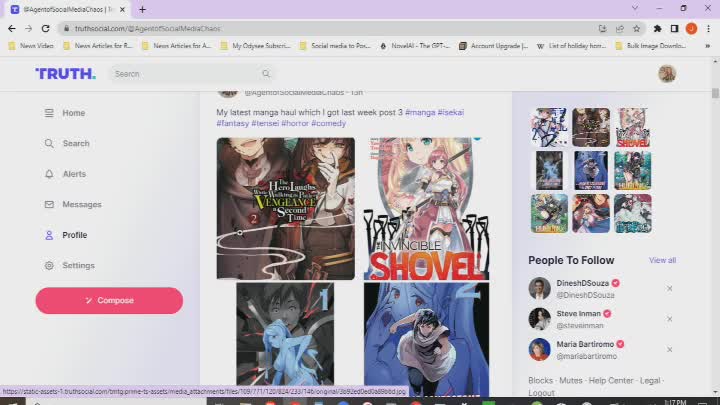Open the Hero Laughs Vengeance manga image
Screen dimensions: 720x405
(x=286, y=208)
